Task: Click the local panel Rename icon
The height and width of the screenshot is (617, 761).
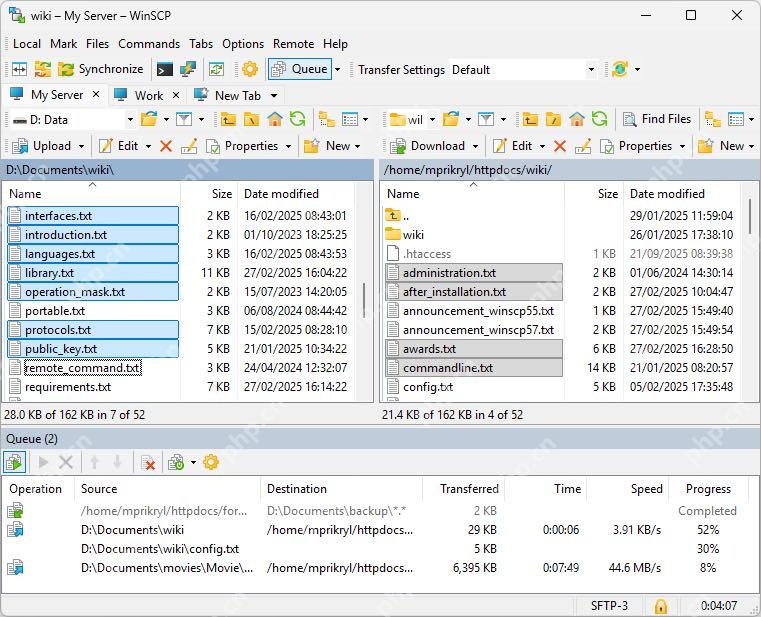Action: coord(189,146)
